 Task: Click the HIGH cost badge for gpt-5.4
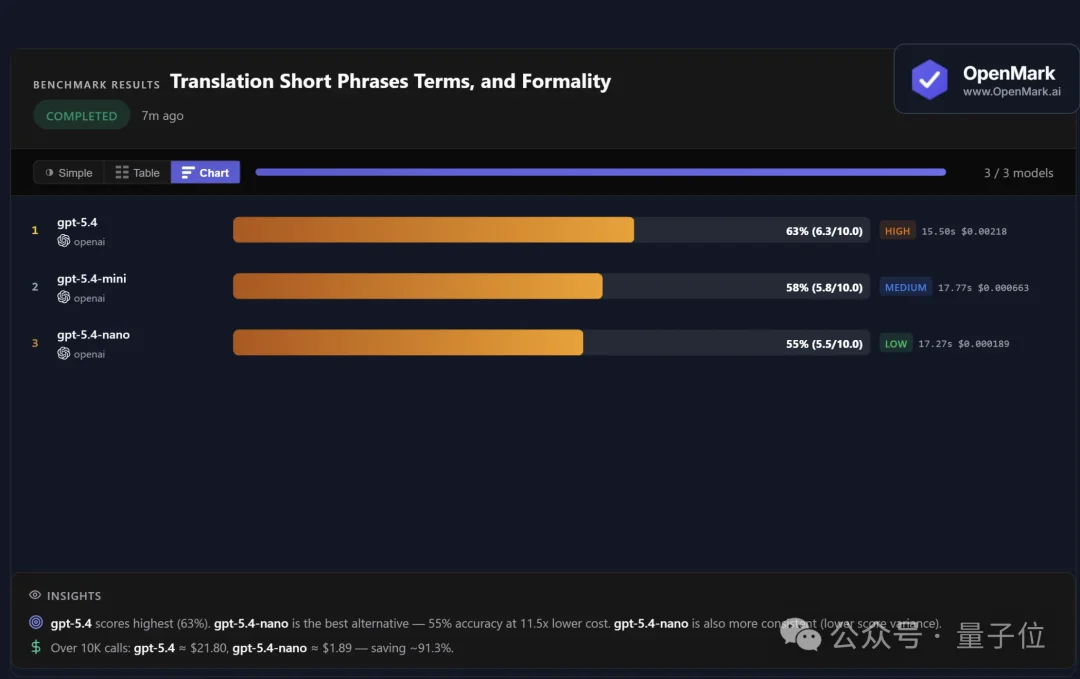point(897,231)
